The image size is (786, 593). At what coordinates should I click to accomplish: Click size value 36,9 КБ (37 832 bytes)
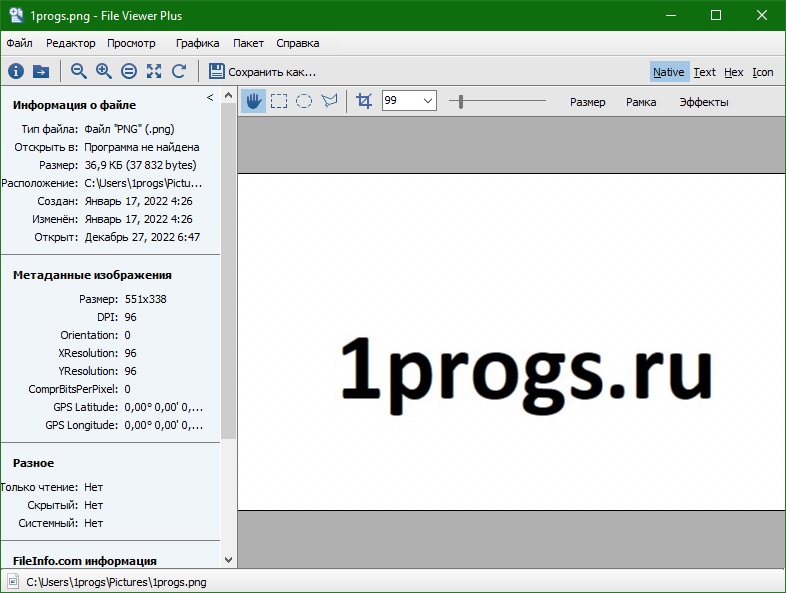coord(140,165)
